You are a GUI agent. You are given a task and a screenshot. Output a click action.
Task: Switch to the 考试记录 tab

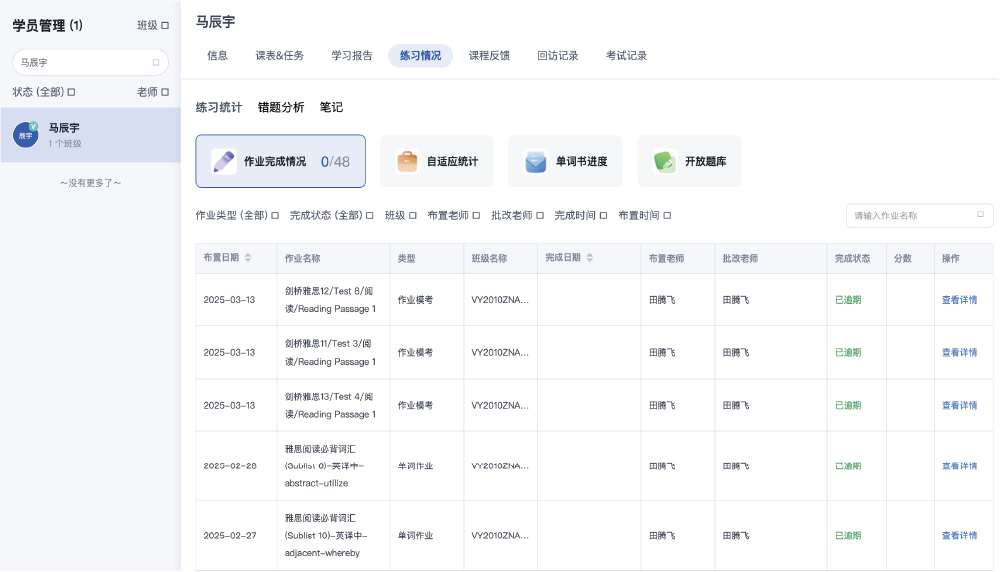(x=626, y=56)
